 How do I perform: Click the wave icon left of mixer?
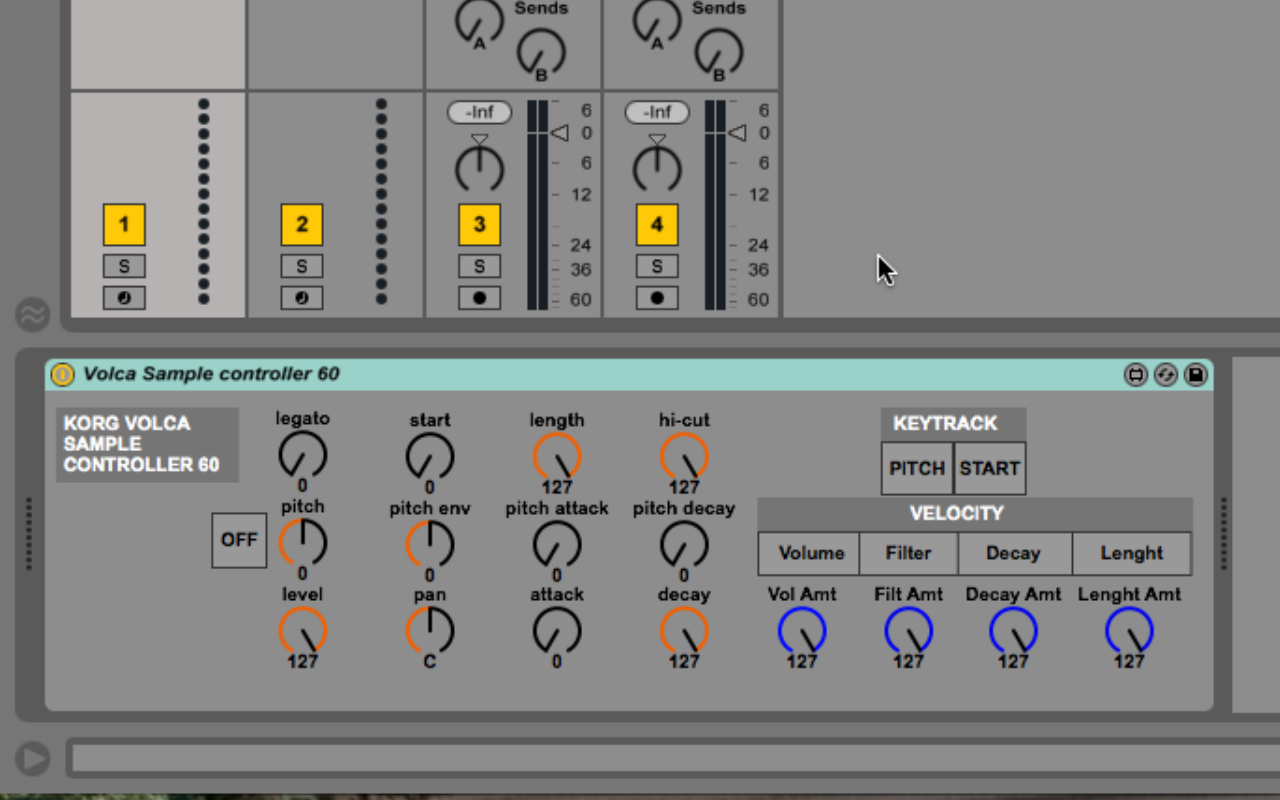click(x=32, y=315)
